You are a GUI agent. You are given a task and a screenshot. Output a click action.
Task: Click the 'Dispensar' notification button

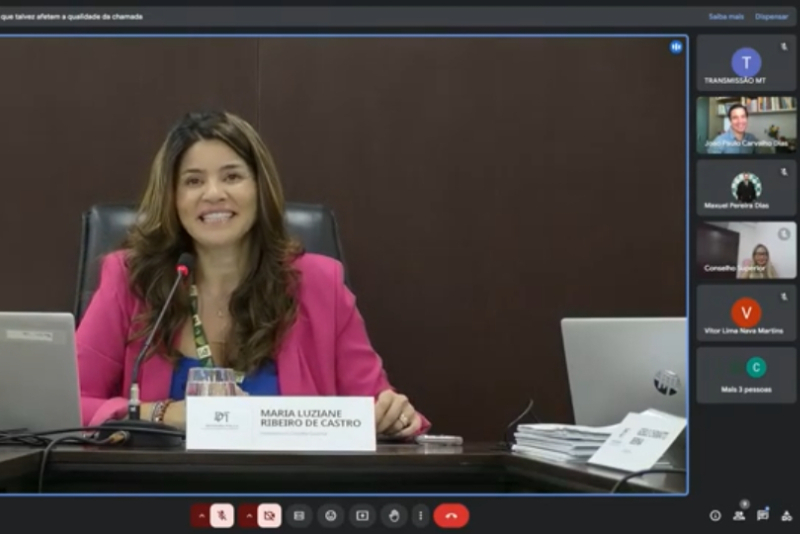(771, 16)
